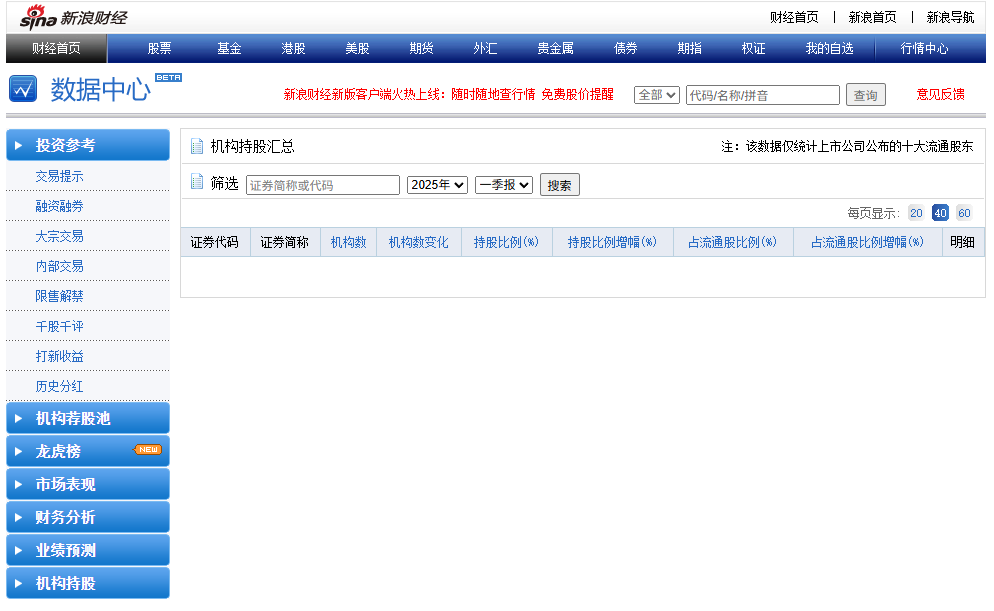Open 新浪首页 link at top right
Image resolution: width=994 pixels, height=611 pixels.
tap(872, 17)
